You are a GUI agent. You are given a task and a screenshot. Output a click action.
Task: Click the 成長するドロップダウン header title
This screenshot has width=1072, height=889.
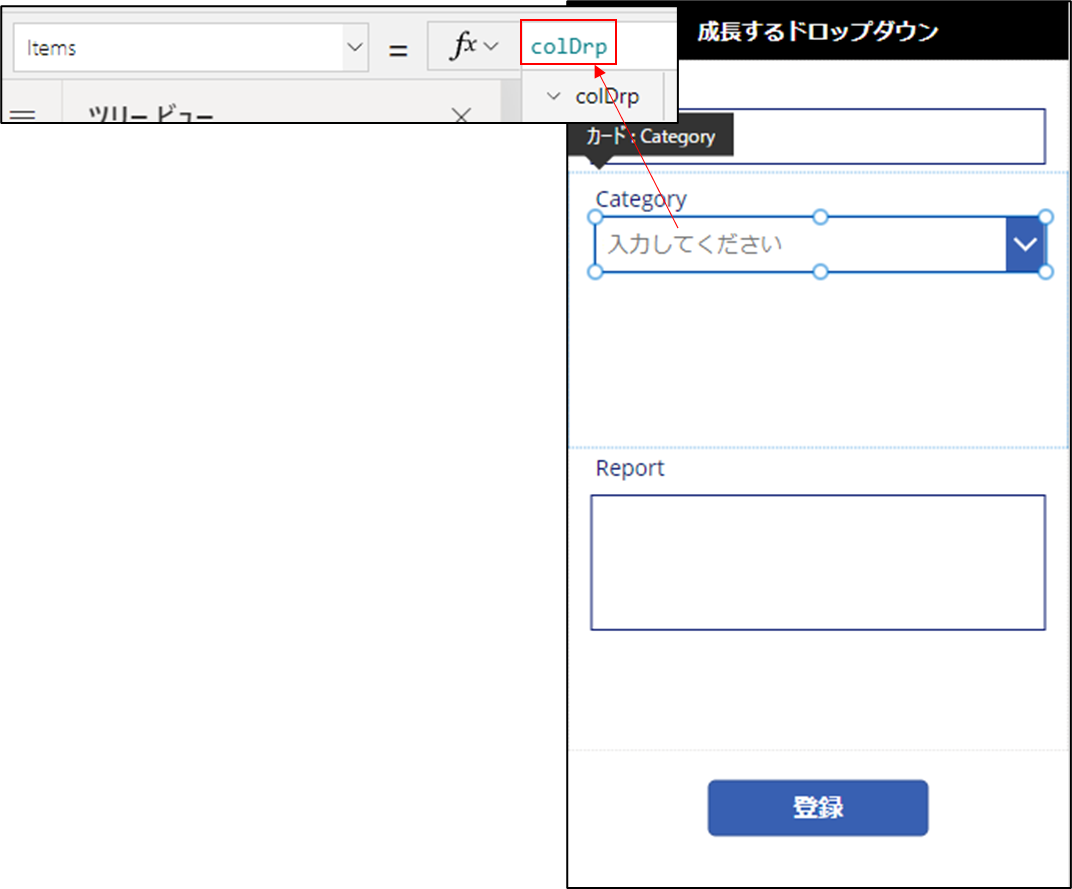tap(818, 31)
